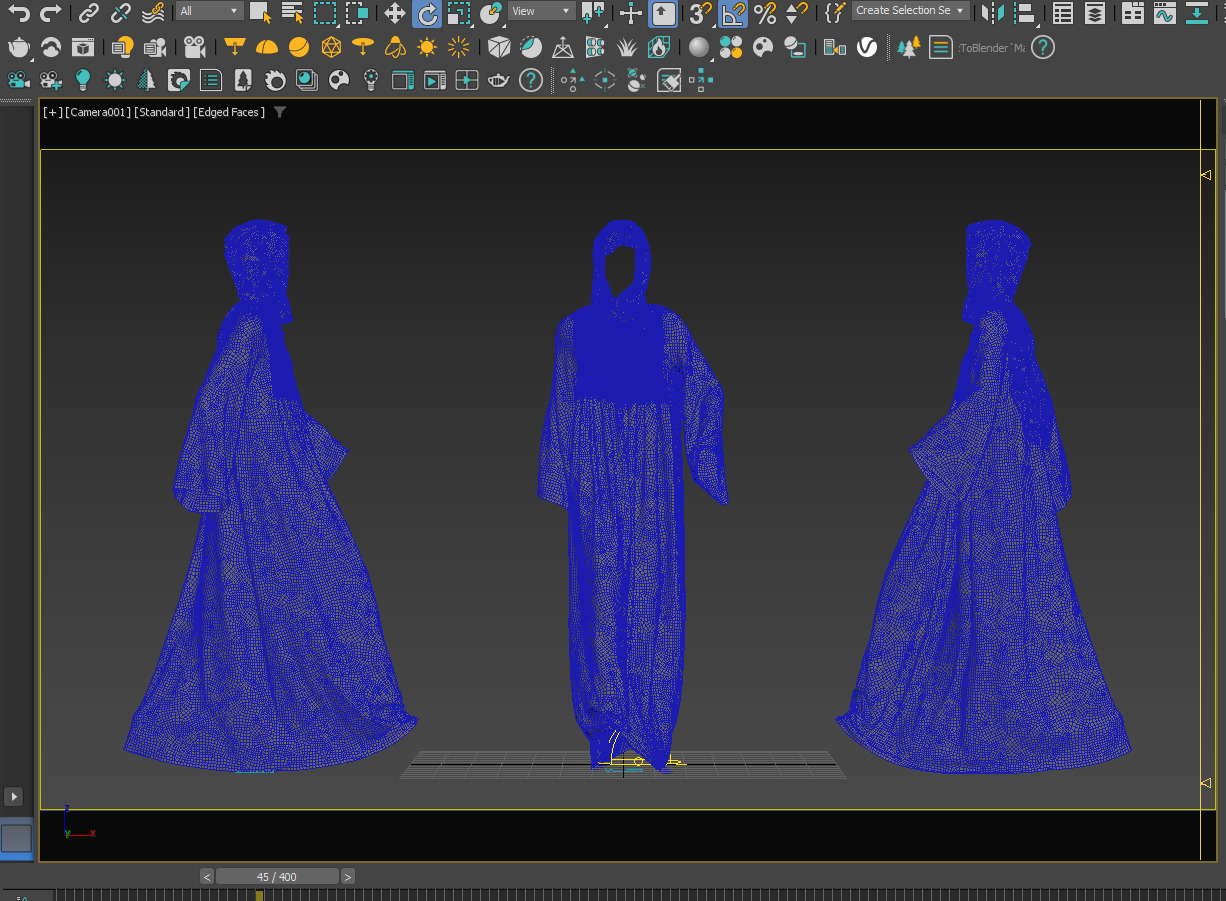Activate the Select and Move tool

coord(395,13)
